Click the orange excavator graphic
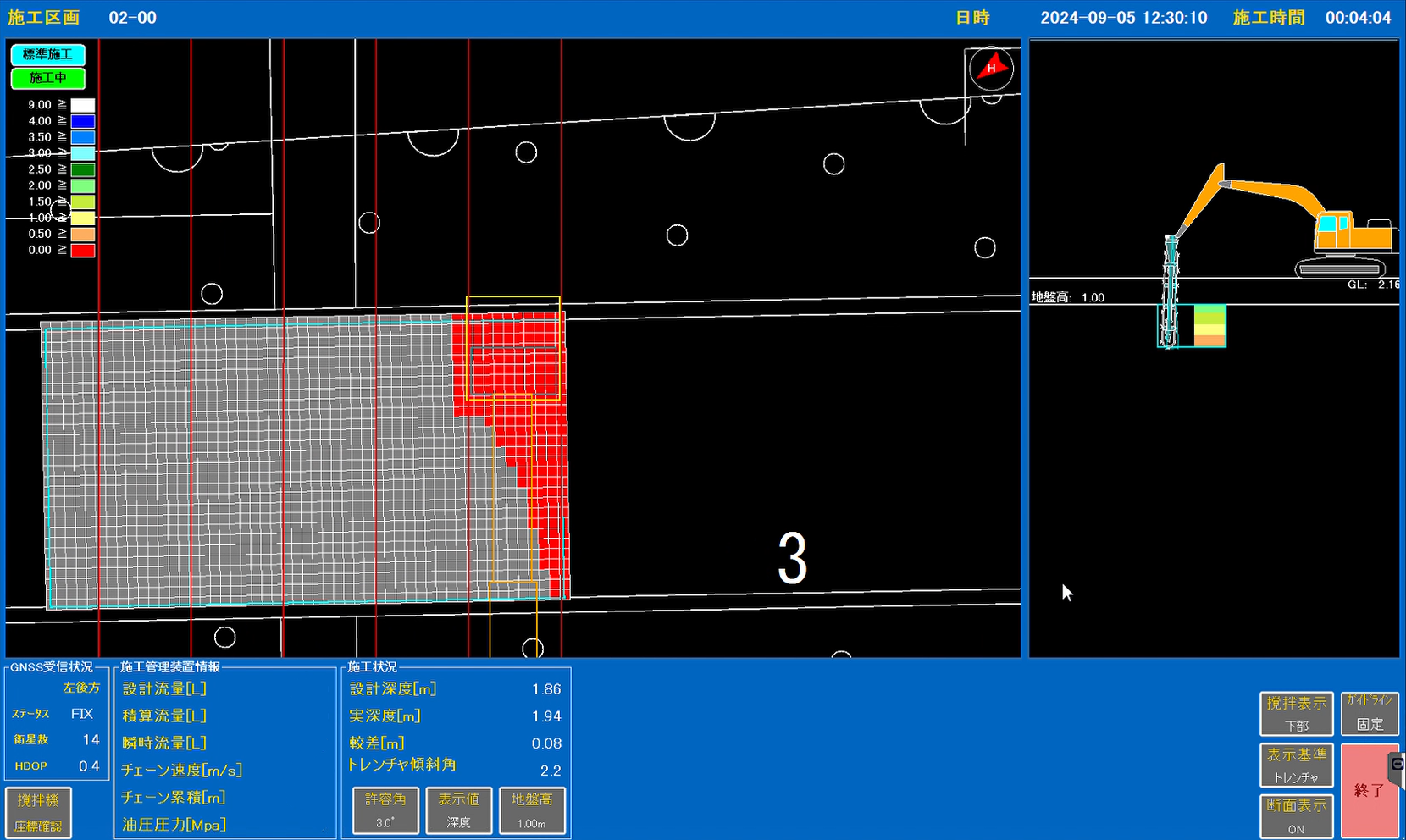The width and height of the screenshot is (1406, 840). (x=1304, y=220)
